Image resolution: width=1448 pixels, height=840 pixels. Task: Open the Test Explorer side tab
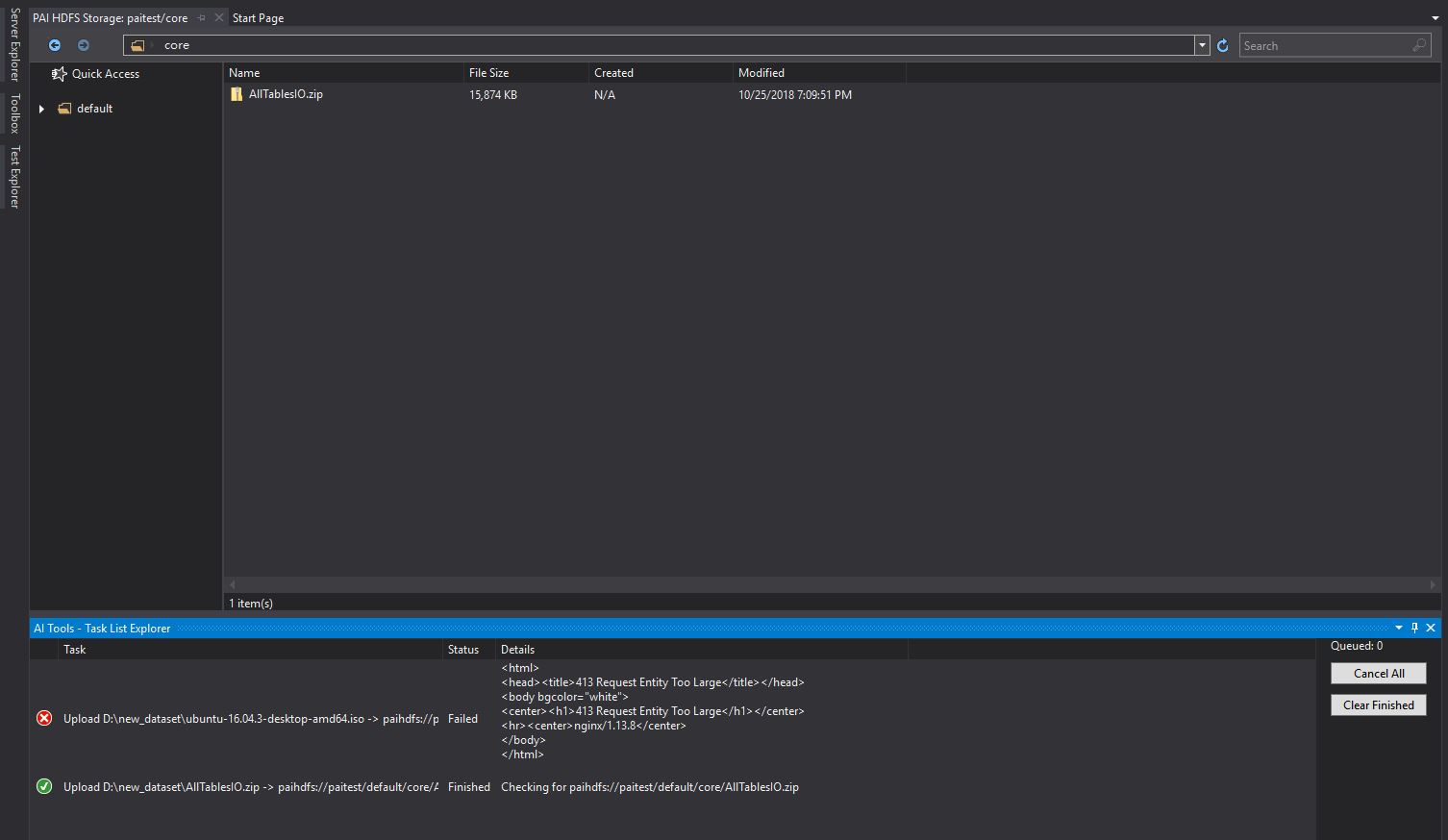(14, 176)
